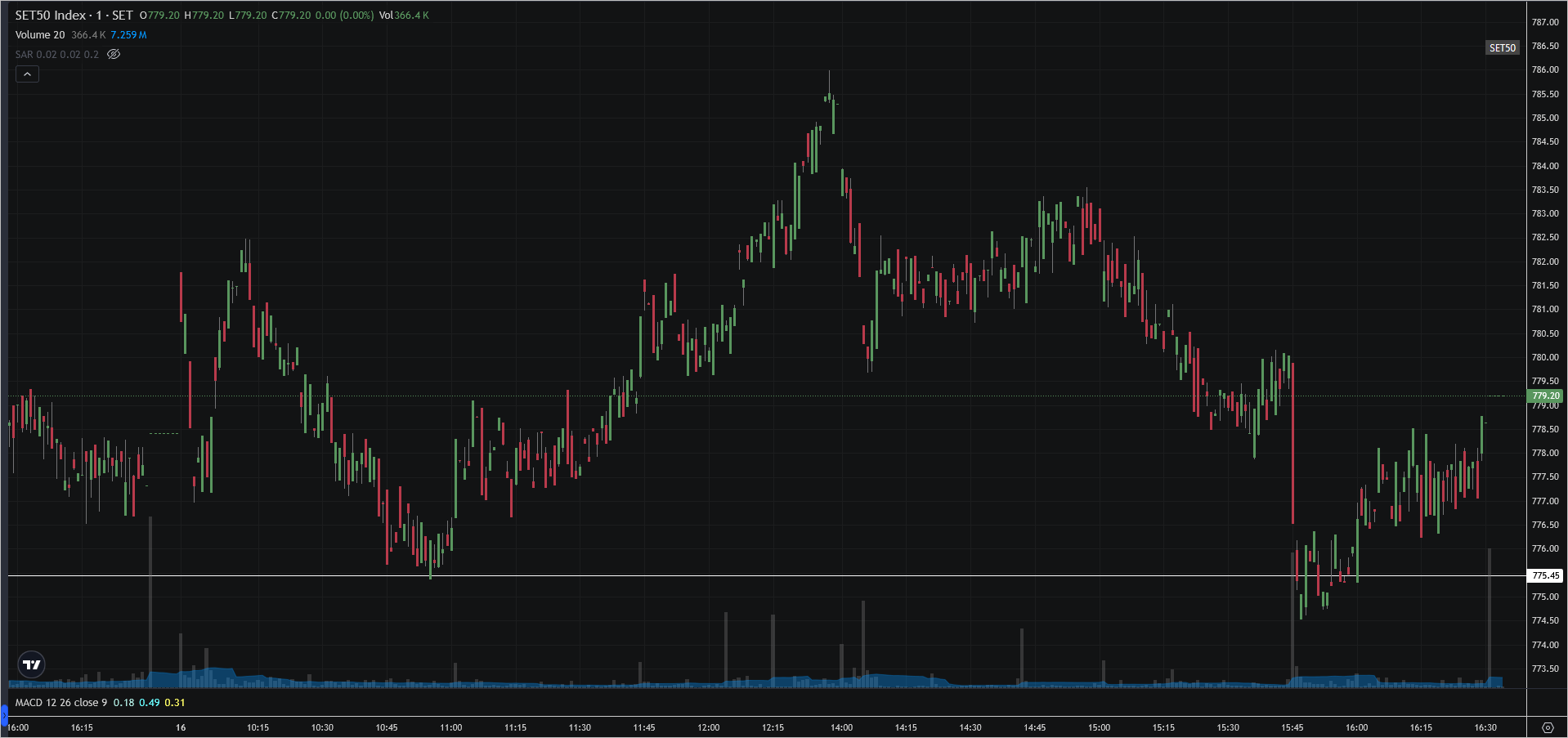Select the Volume 20 indicator legend
This screenshot has width=1568, height=738.
click(40, 35)
